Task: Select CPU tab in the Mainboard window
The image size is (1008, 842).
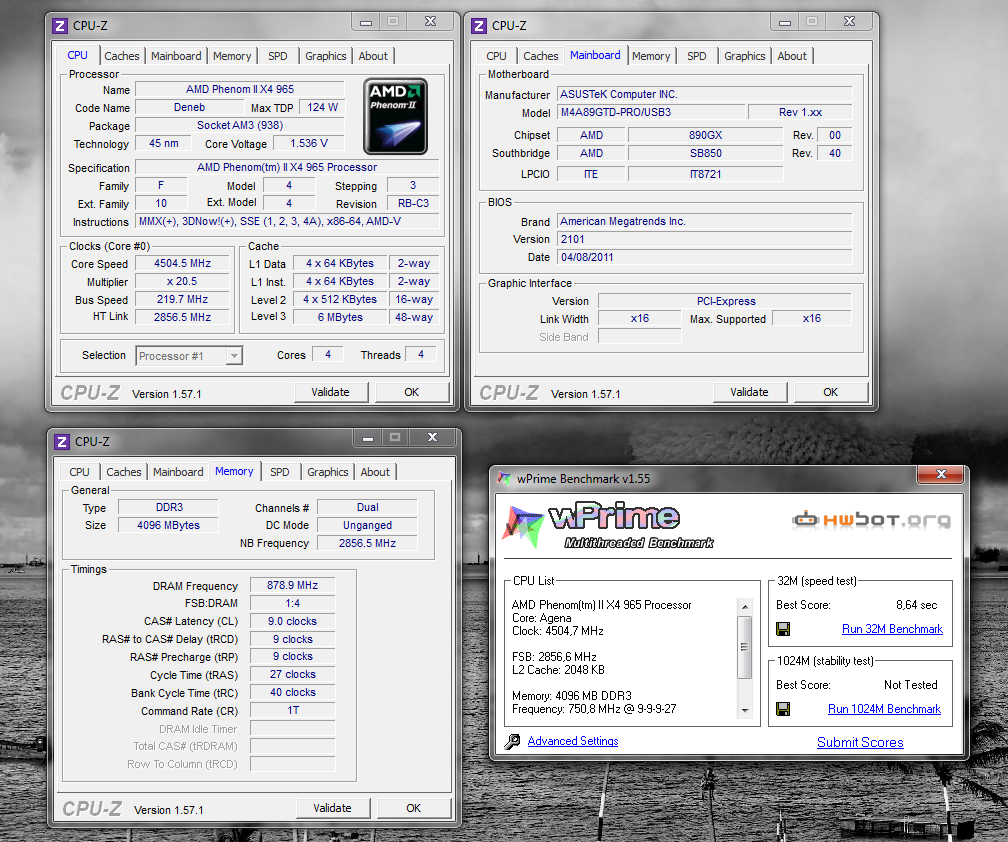Action: coord(496,56)
